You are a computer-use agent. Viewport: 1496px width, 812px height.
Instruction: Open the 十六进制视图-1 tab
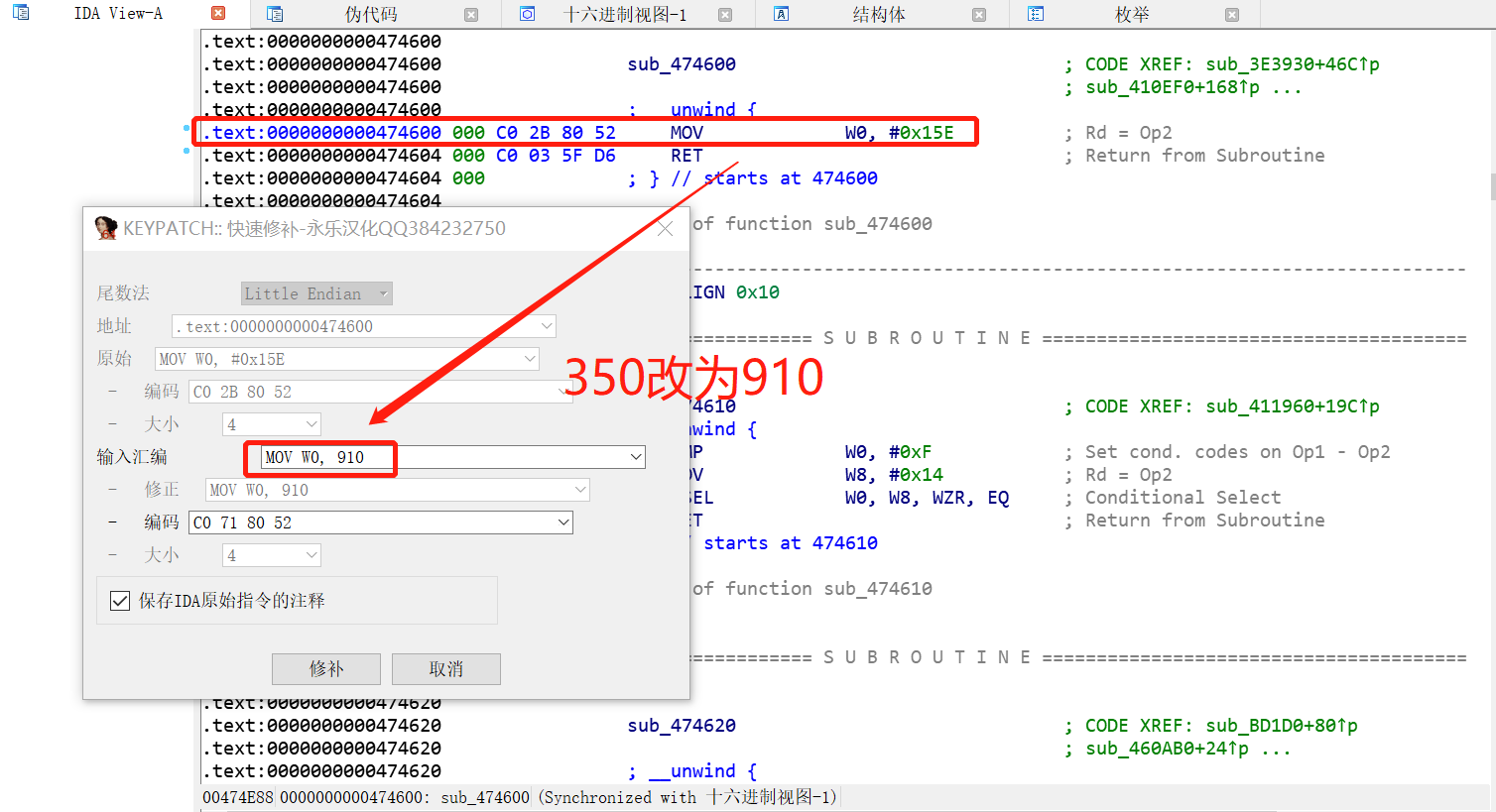pos(625,15)
